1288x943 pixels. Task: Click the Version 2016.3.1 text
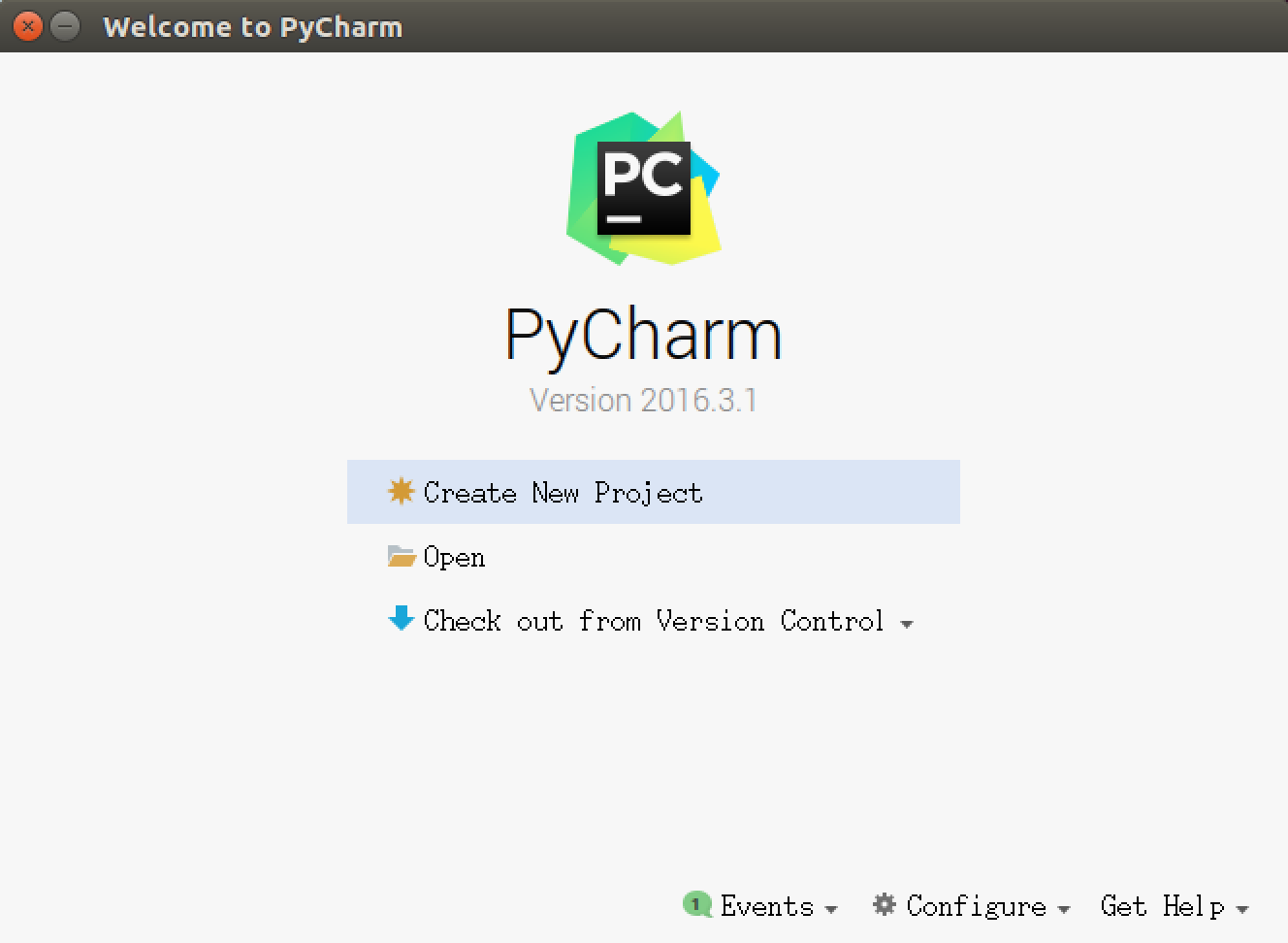(644, 399)
